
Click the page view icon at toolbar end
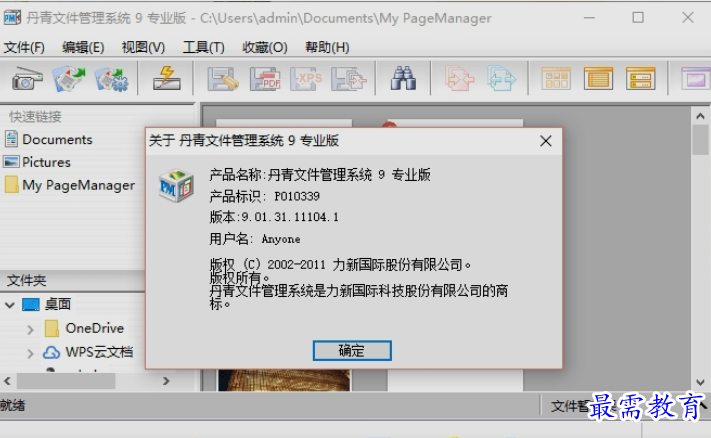tap(696, 79)
